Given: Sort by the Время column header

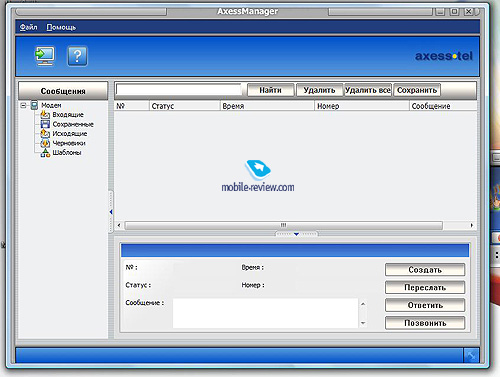Looking at the screenshot, I should (267, 106).
